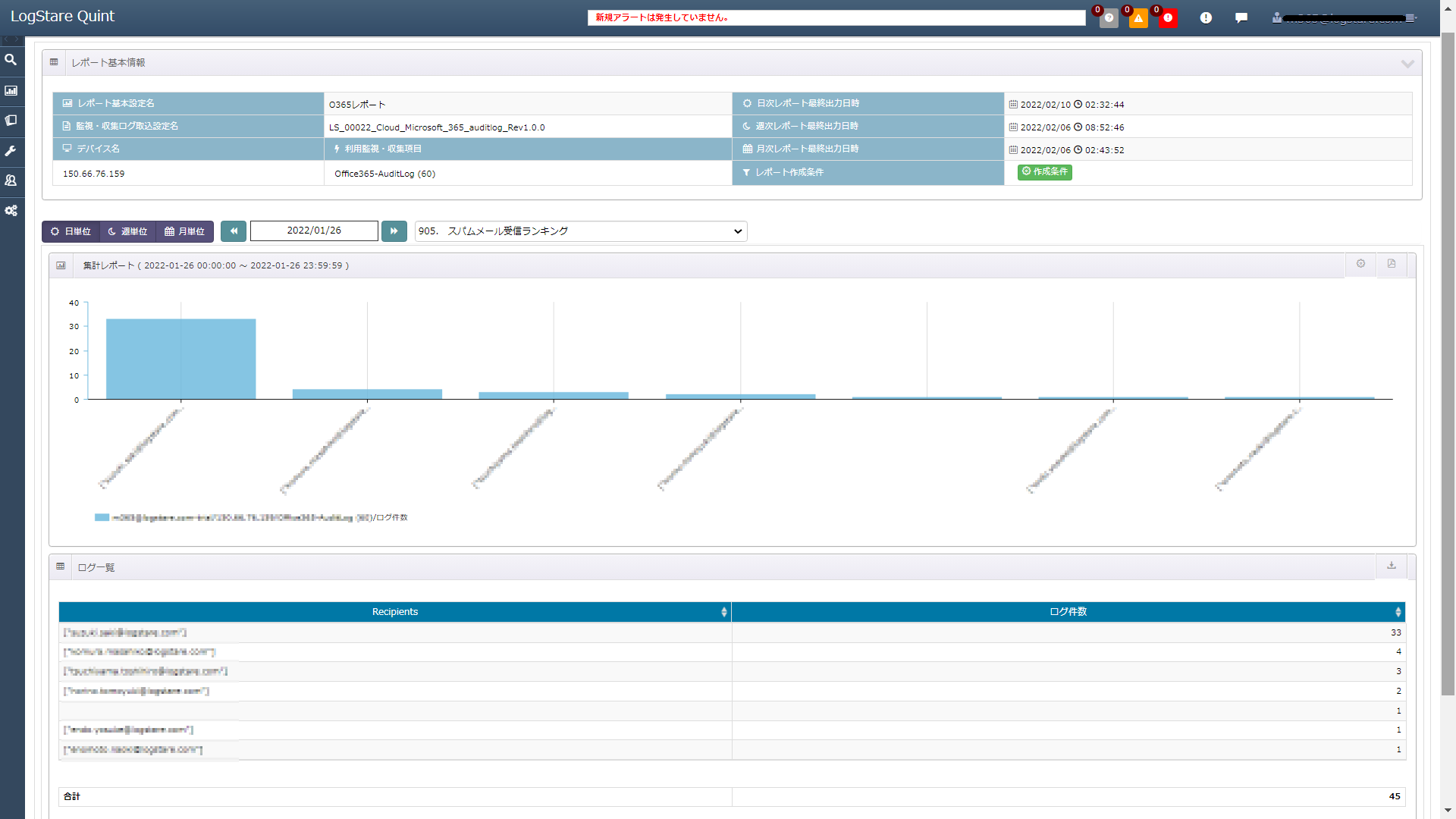
Task: Click the red critical alert icon
Action: click(x=1168, y=18)
